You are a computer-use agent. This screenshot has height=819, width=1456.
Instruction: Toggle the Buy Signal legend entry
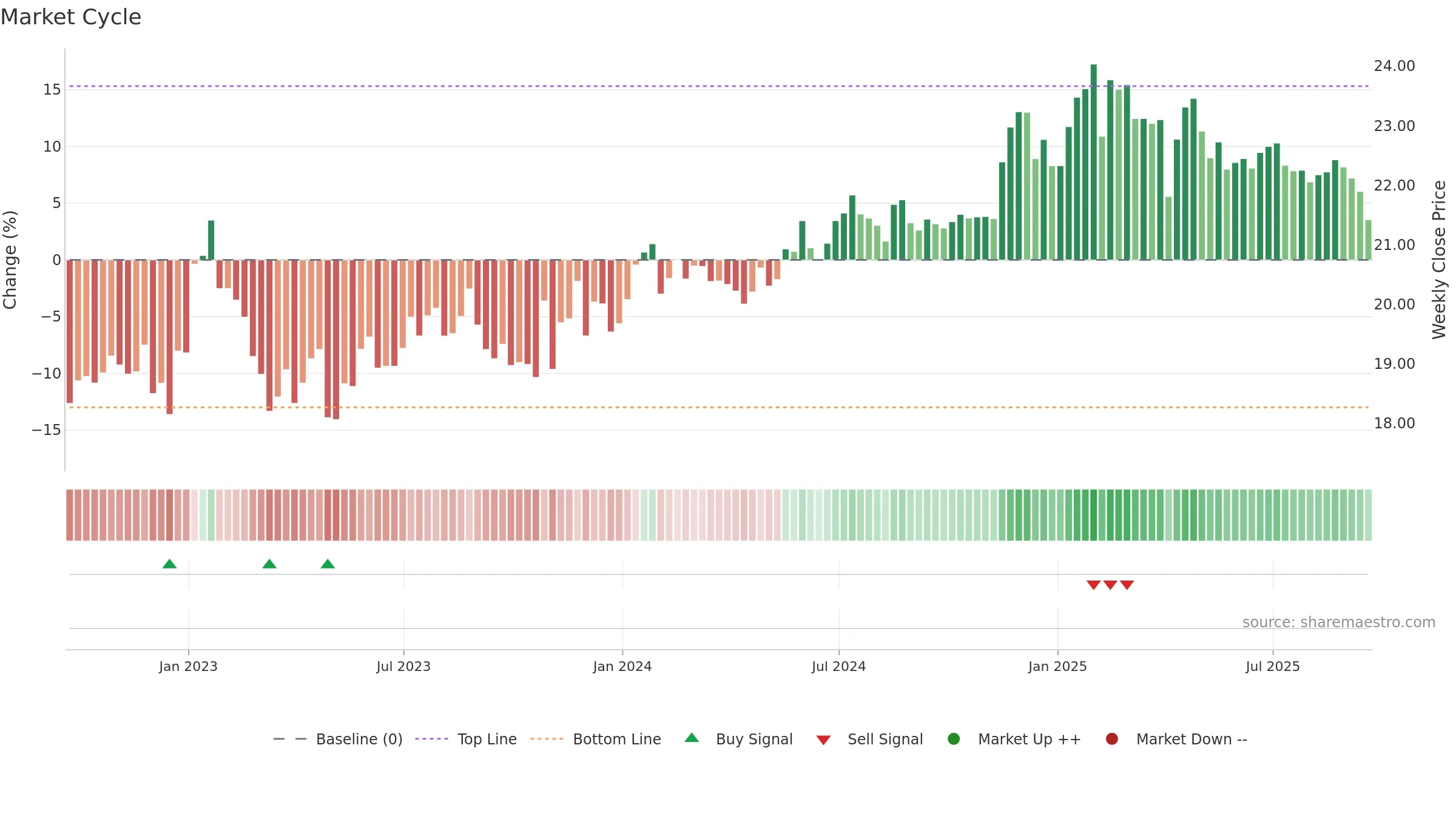point(738,739)
